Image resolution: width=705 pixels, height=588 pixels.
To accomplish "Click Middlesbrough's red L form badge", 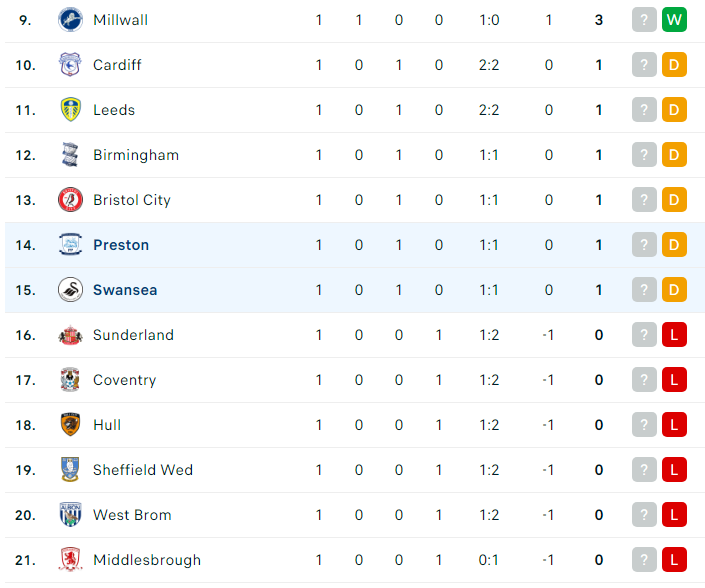I will tap(674, 560).
